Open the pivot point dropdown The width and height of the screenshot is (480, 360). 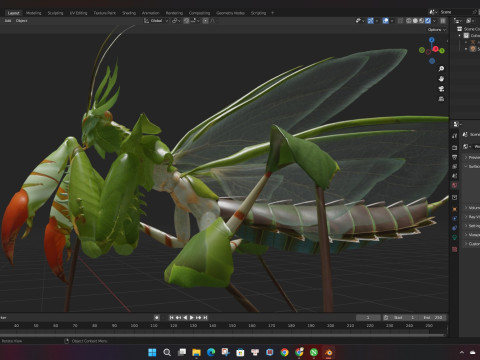pos(176,21)
